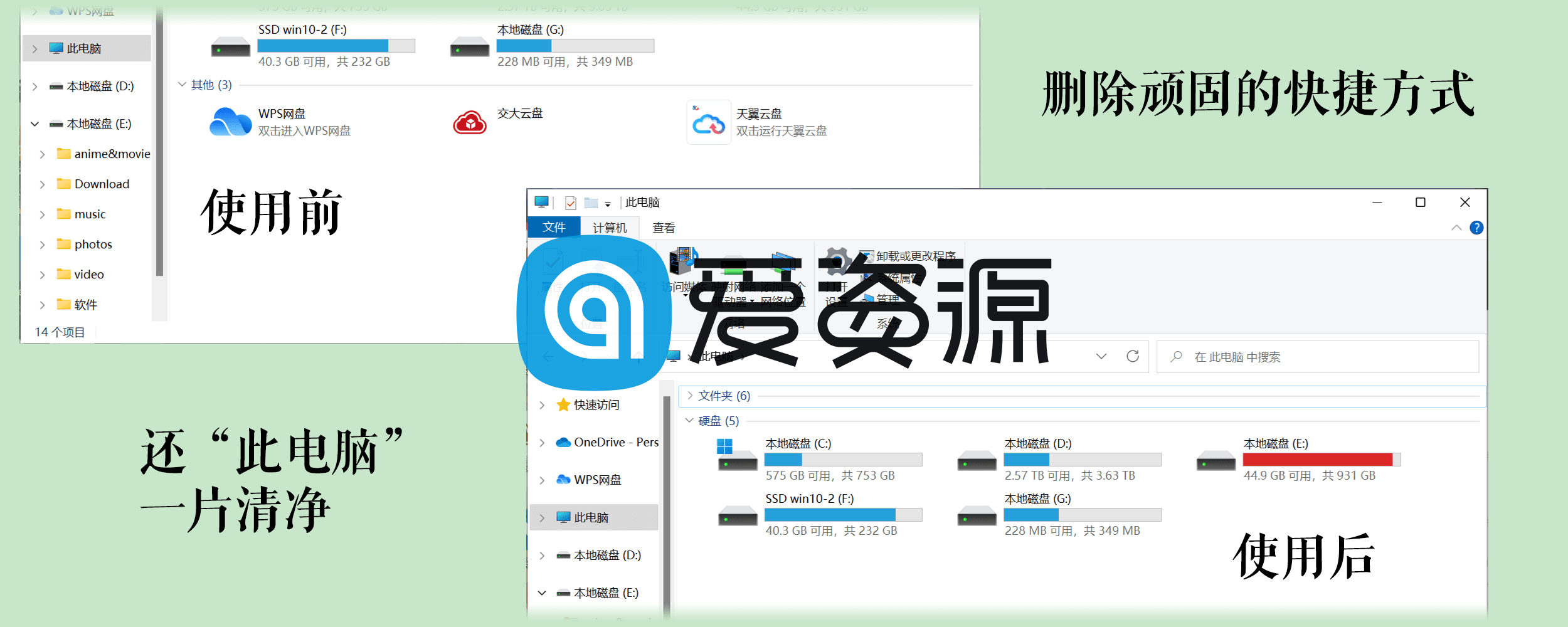Open the 文件 menu tab
Image resolution: width=1568 pixels, height=627 pixels.
click(x=554, y=227)
